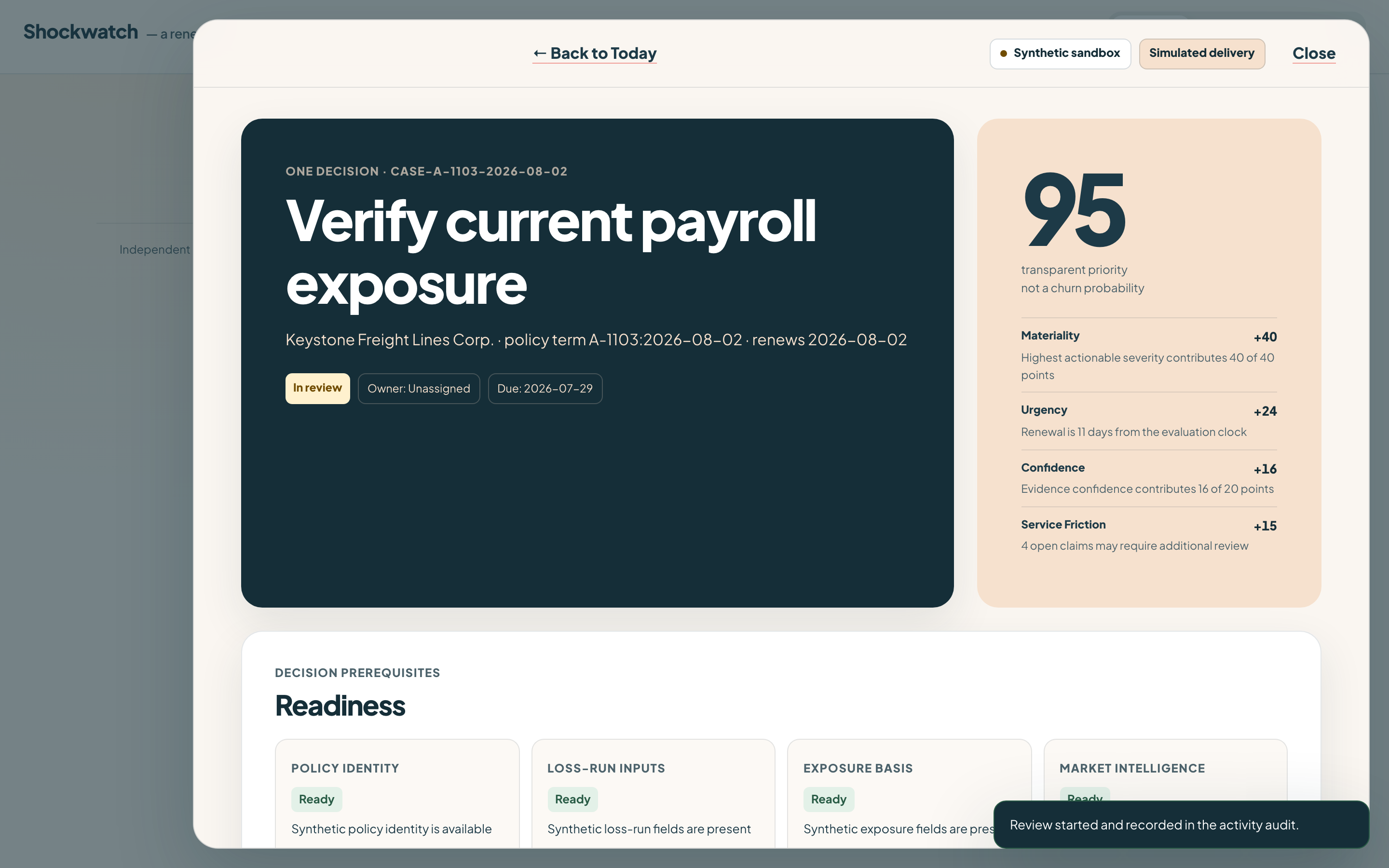
Task: Click the "not a churn probability" caption
Action: click(x=1082, y=288)
